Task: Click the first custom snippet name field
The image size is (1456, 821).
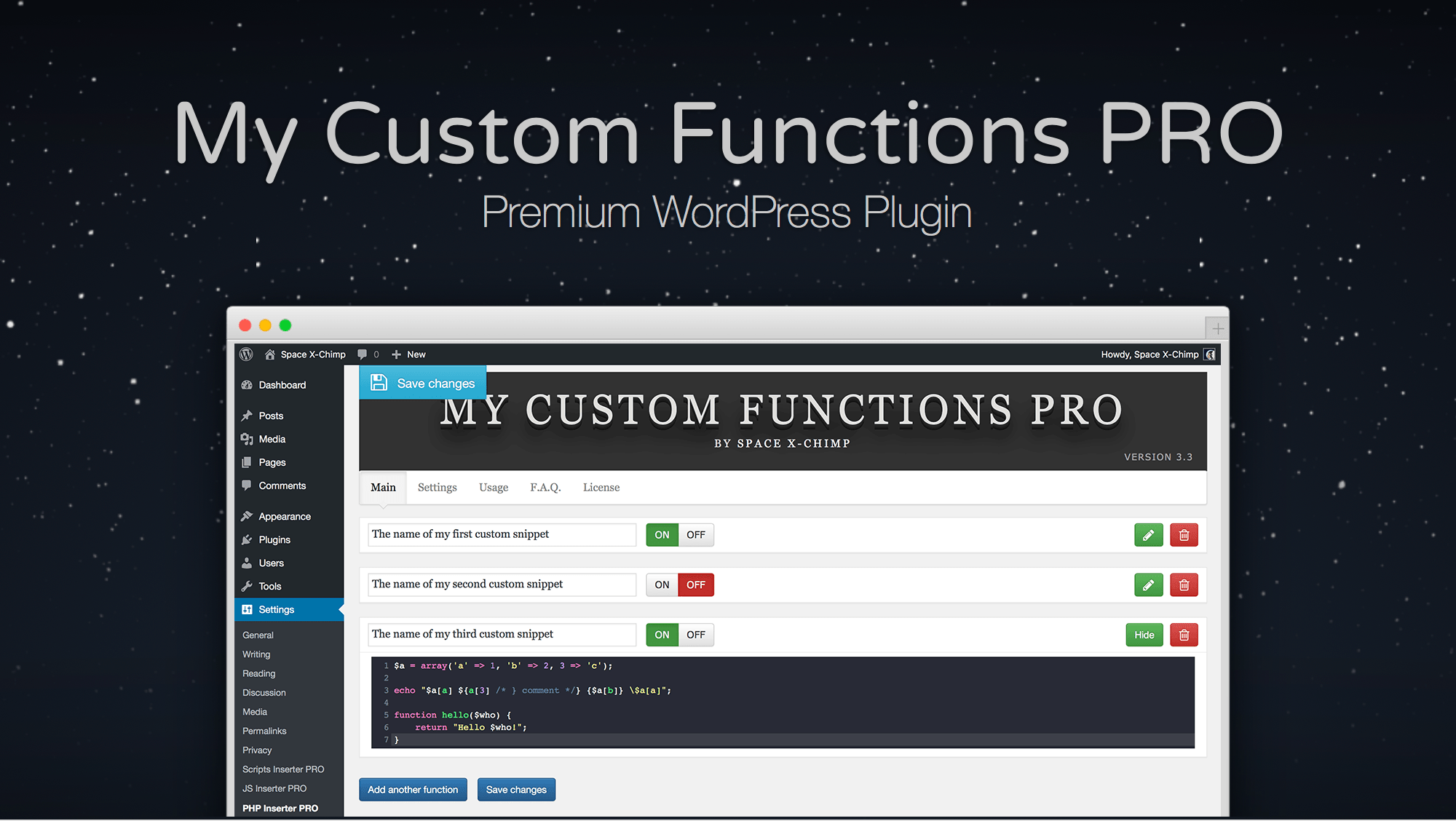Action: point(502,535)
